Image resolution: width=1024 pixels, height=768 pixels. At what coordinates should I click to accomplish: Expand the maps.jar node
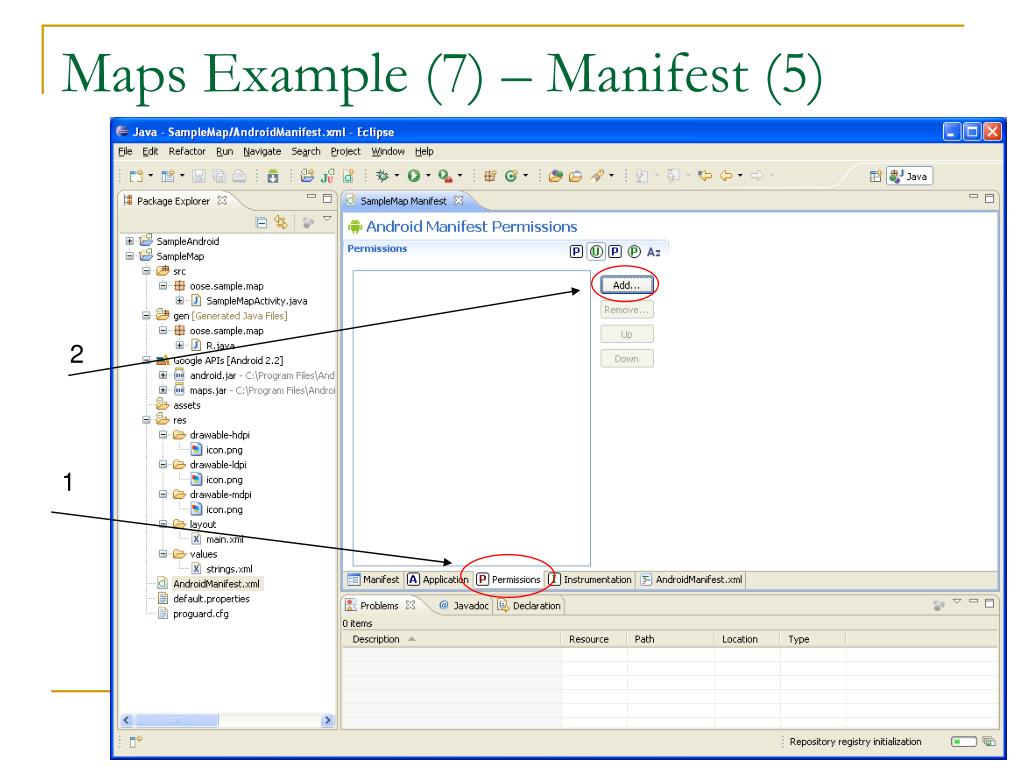(163, 390)
